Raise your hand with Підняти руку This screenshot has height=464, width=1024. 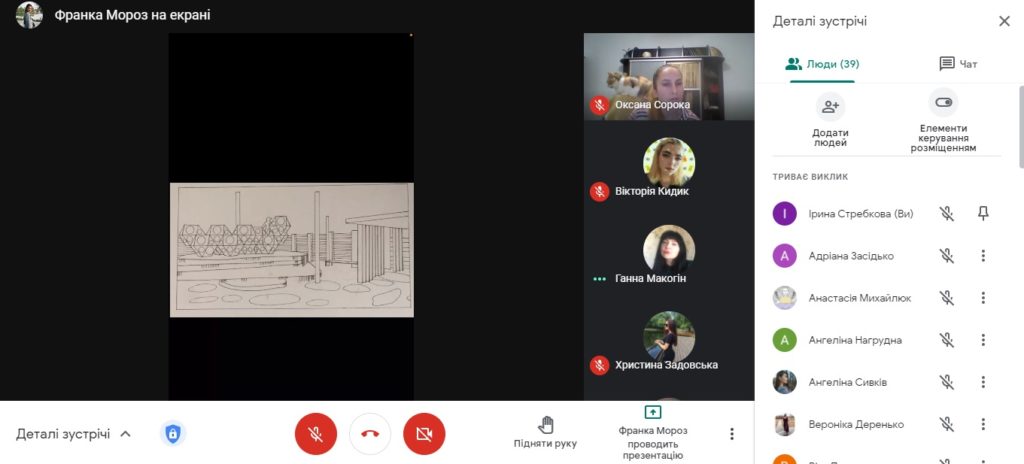coord(545,433)
